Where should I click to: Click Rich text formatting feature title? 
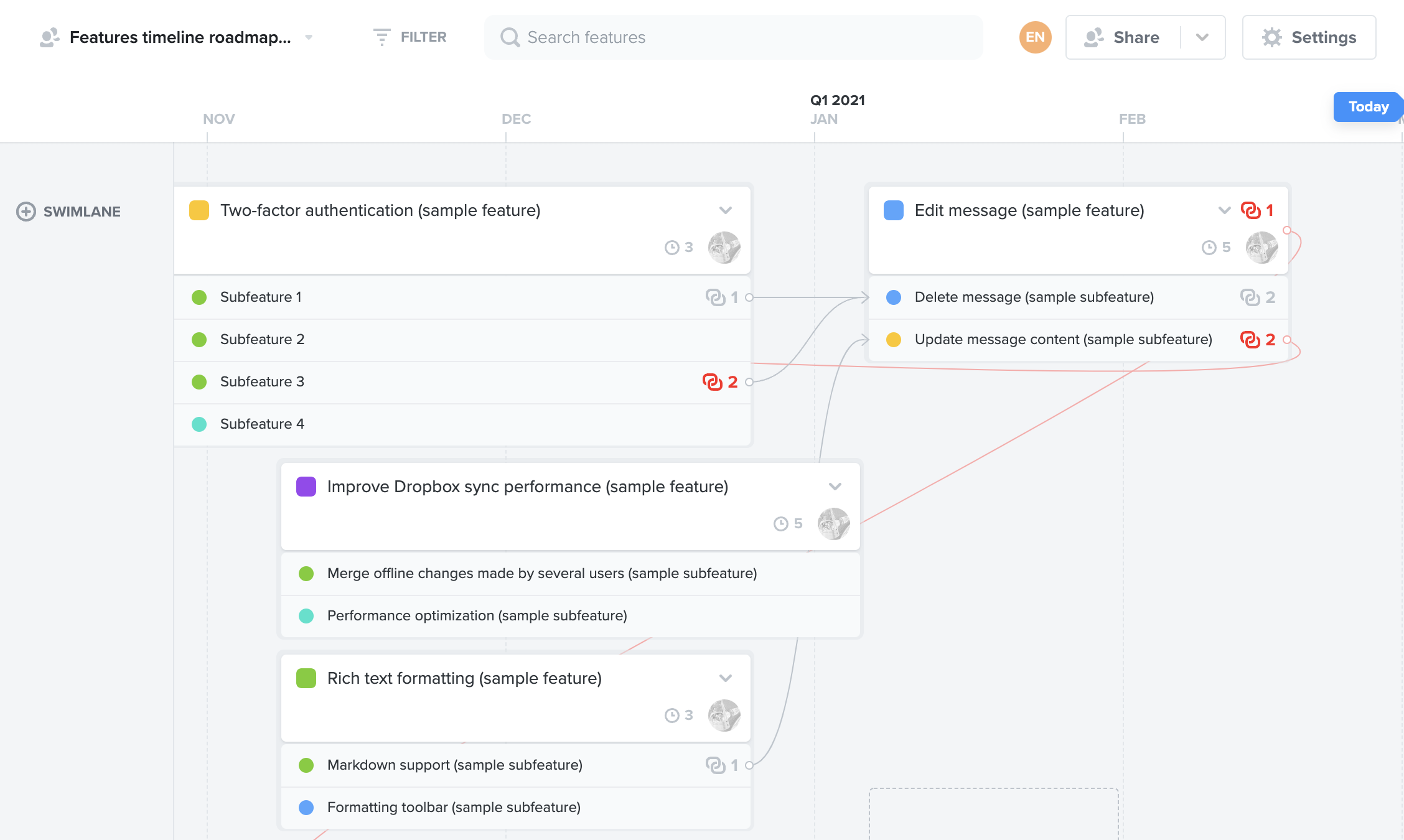(464, 678)
